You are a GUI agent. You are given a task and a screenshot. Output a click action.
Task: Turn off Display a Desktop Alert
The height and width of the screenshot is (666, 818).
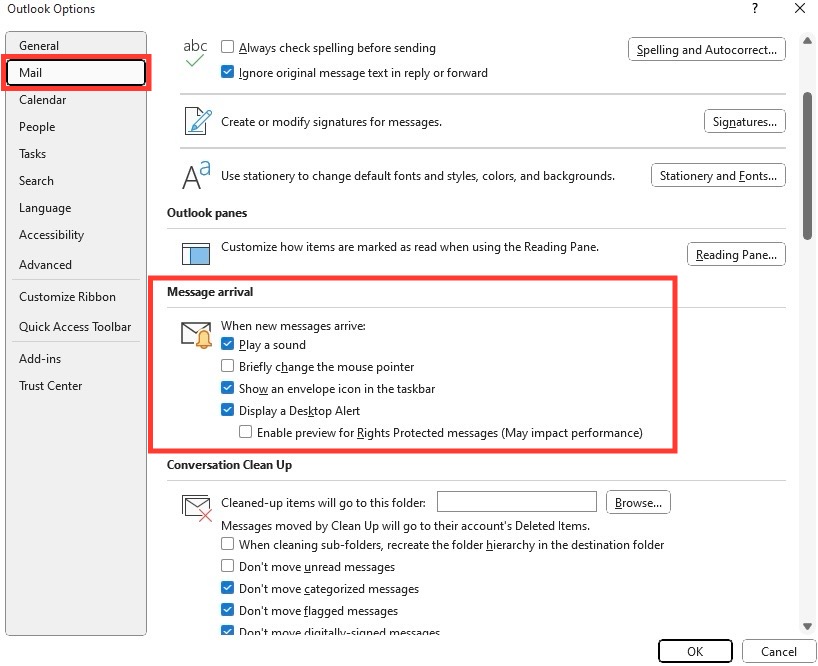click(x=227, y=410)
